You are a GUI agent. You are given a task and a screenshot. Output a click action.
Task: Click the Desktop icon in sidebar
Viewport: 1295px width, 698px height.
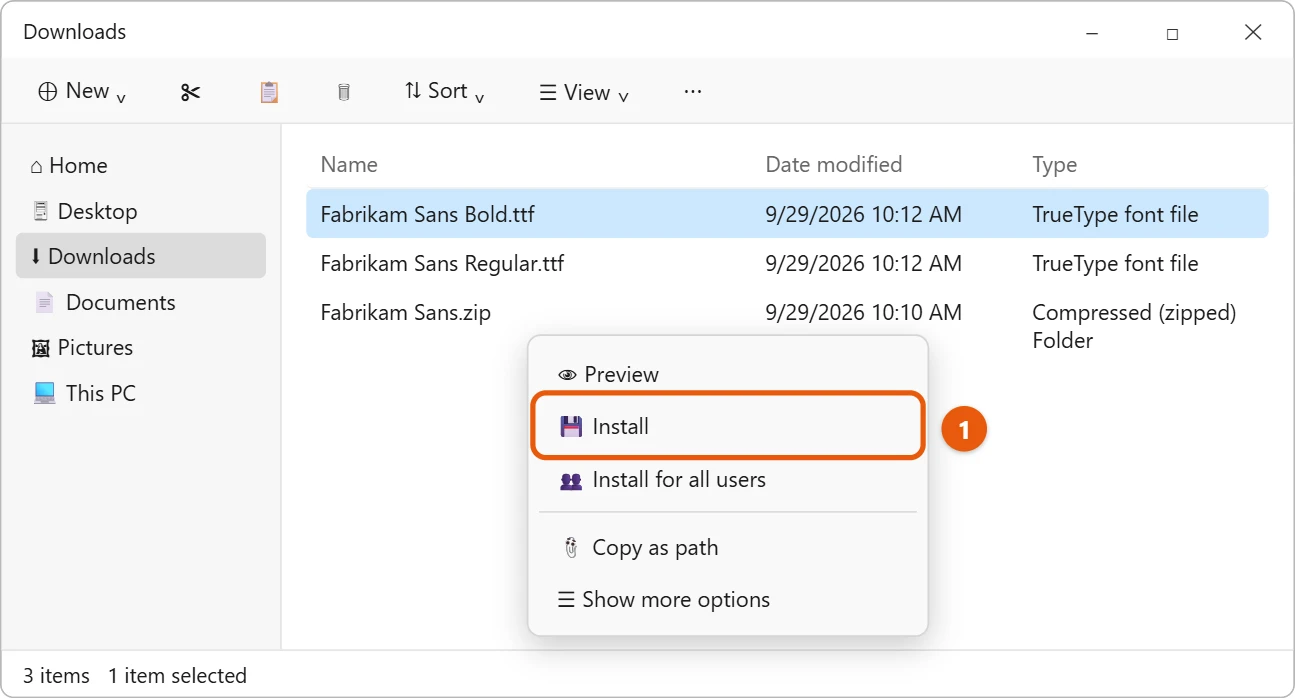[x=41, y=211]
